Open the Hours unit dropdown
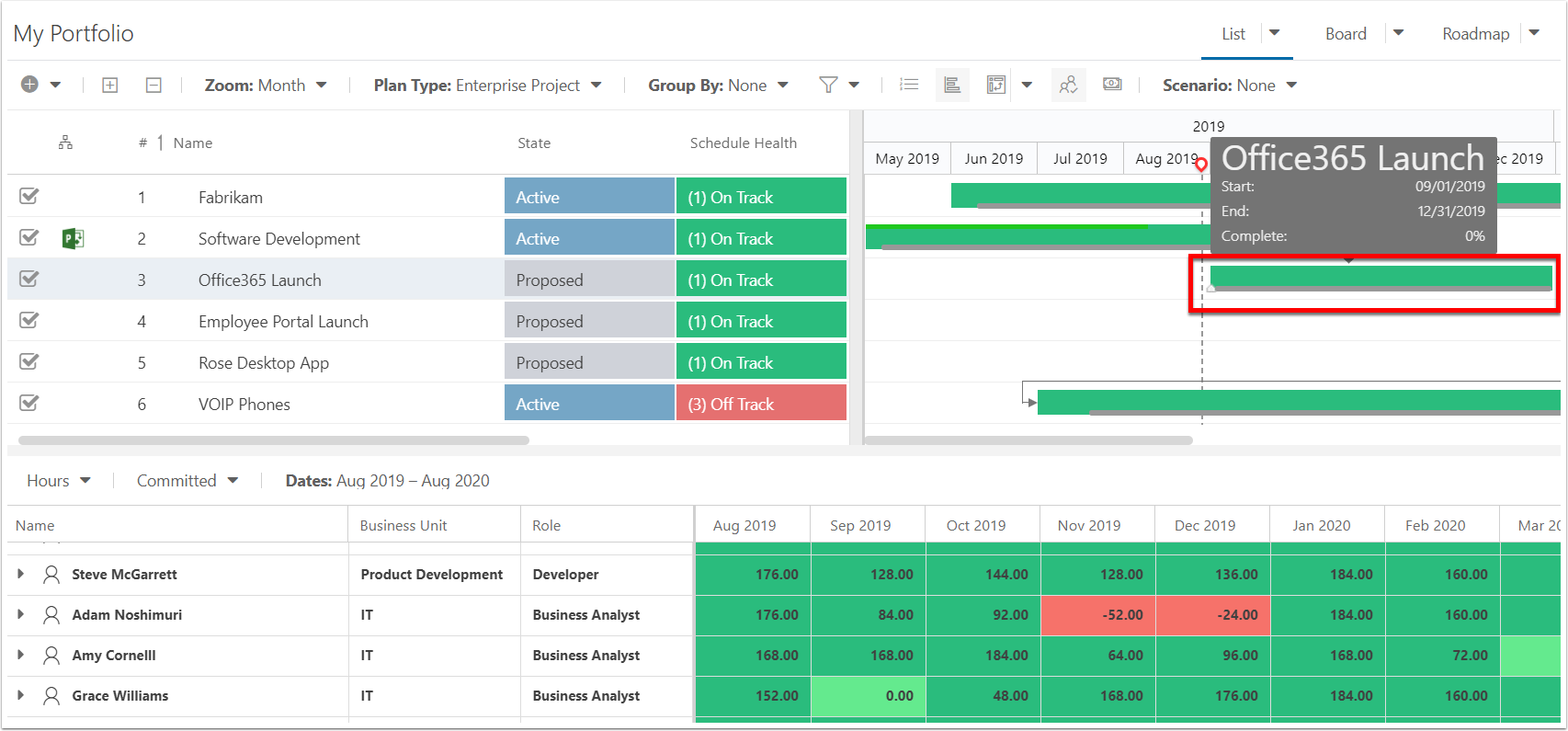Viewport: 1568px width, 731px height. 59,481
